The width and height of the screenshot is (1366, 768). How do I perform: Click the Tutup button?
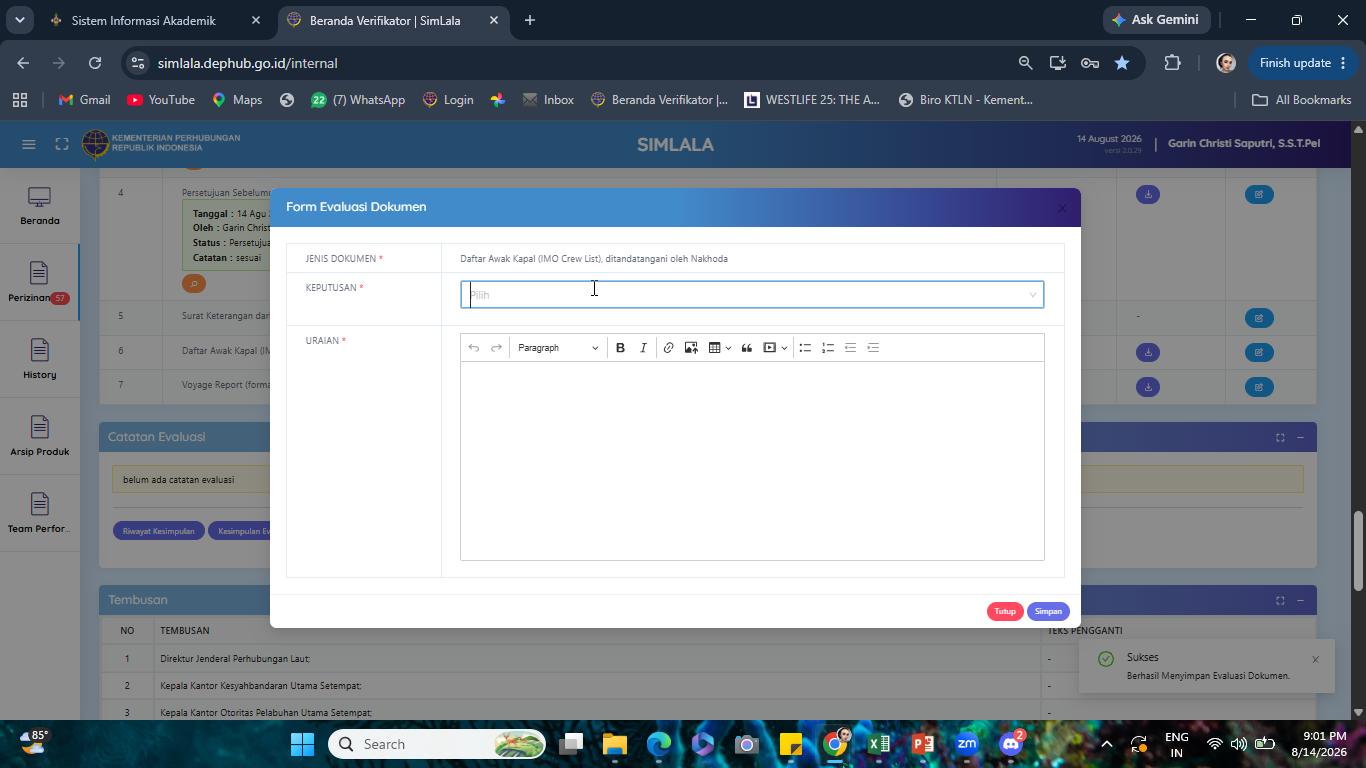1005,611
